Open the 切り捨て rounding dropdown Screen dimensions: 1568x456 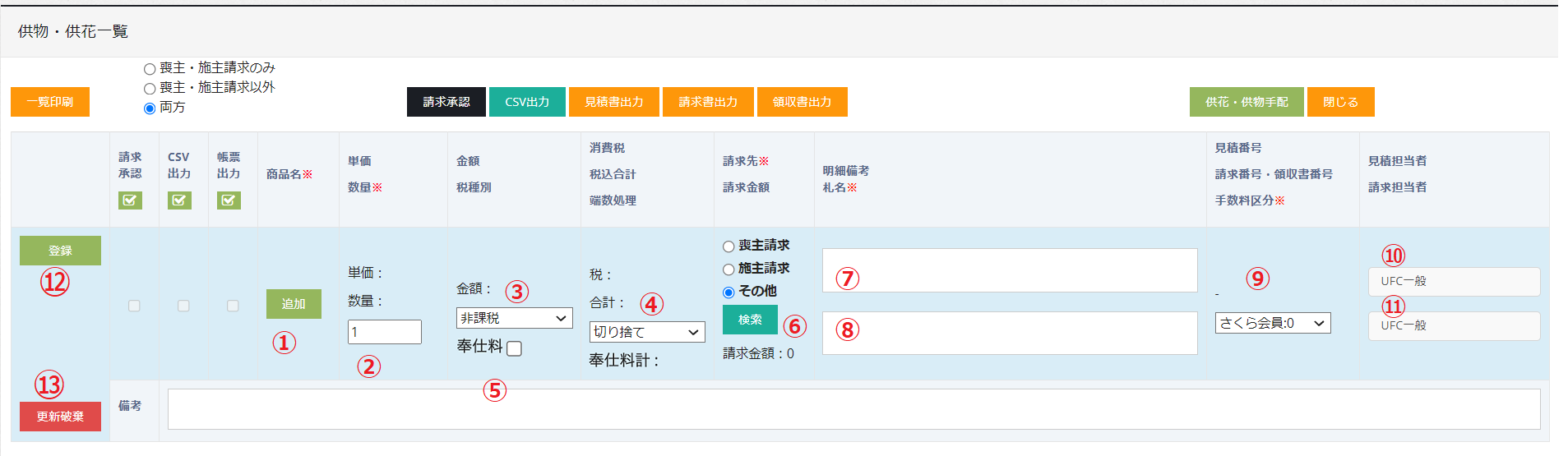(647, 332)
